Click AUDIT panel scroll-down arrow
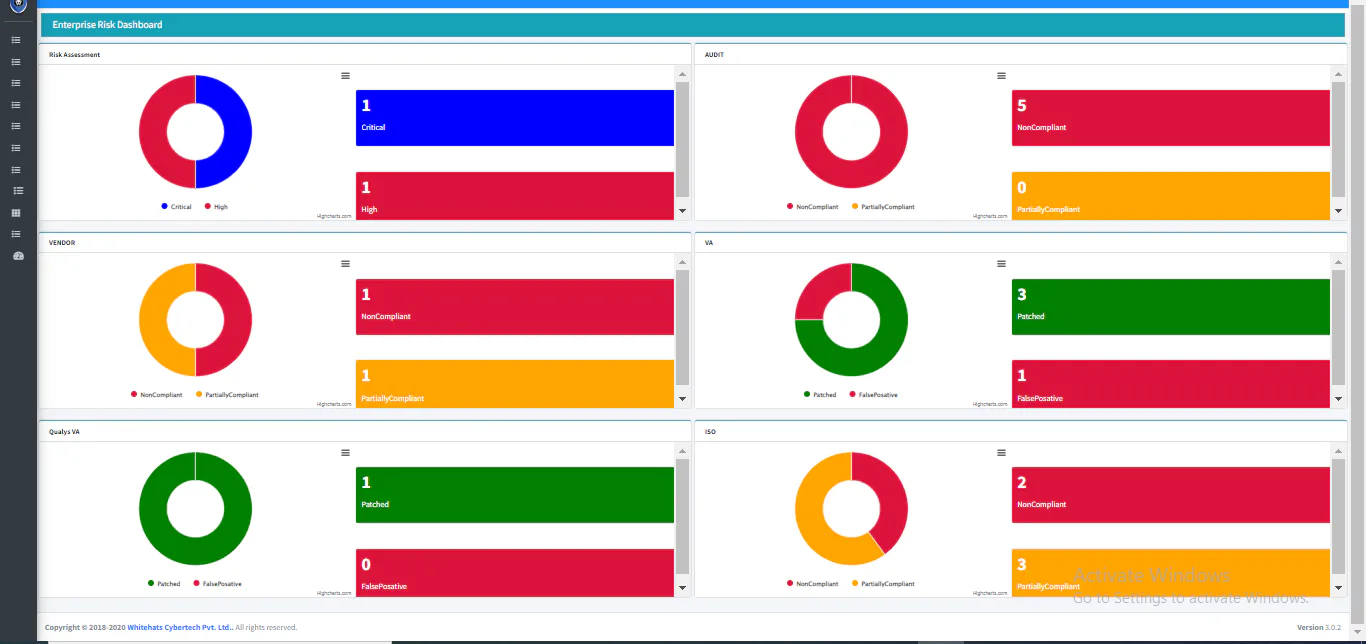This screenshot has width=1366, height=644. pyautogui.click(x=1338, y=211)
